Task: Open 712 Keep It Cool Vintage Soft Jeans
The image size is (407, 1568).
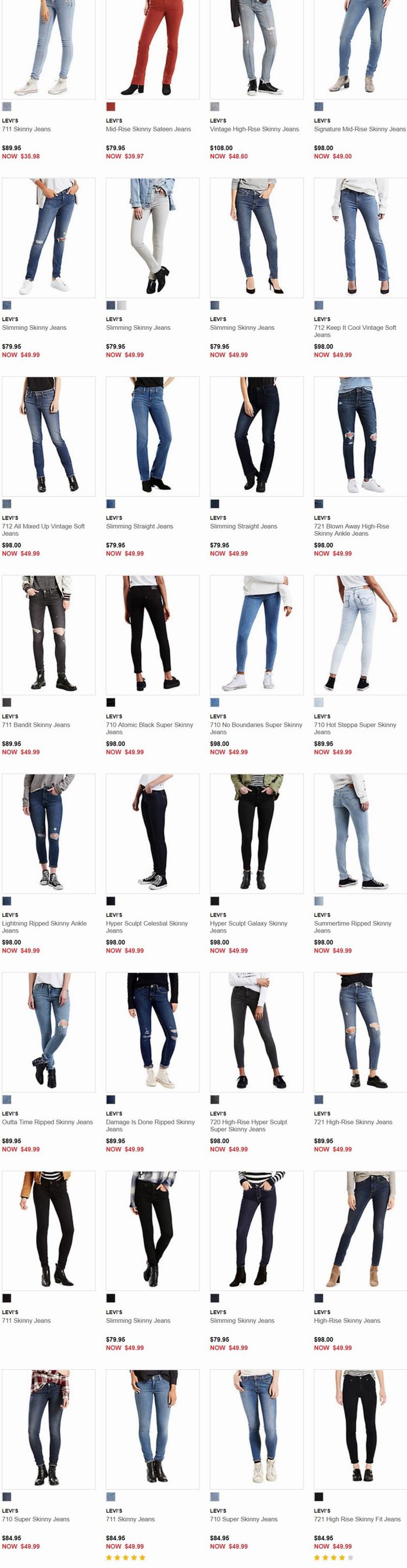Action: [355, 331]
